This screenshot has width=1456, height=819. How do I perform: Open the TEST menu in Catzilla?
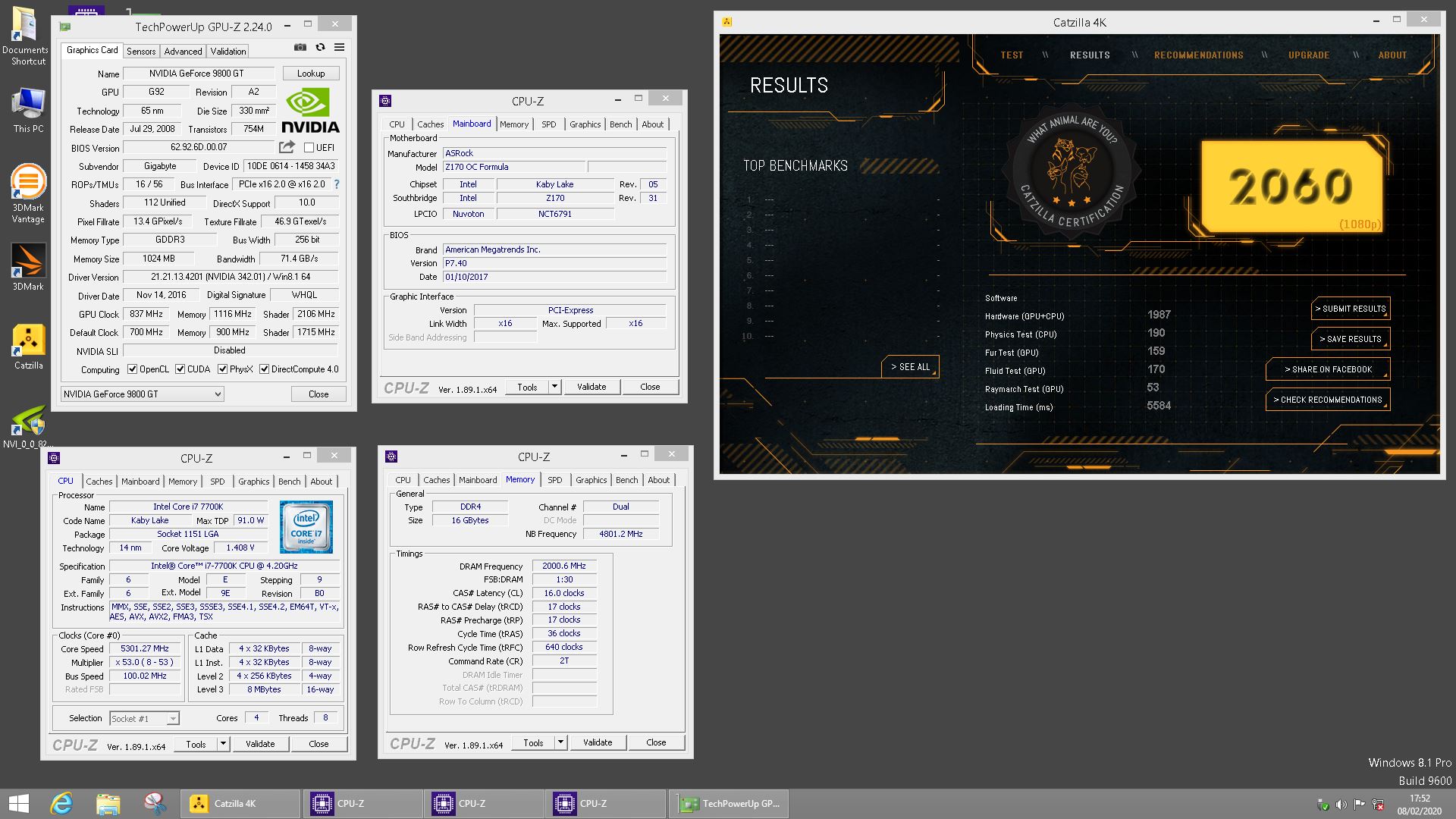(1012, 55)
